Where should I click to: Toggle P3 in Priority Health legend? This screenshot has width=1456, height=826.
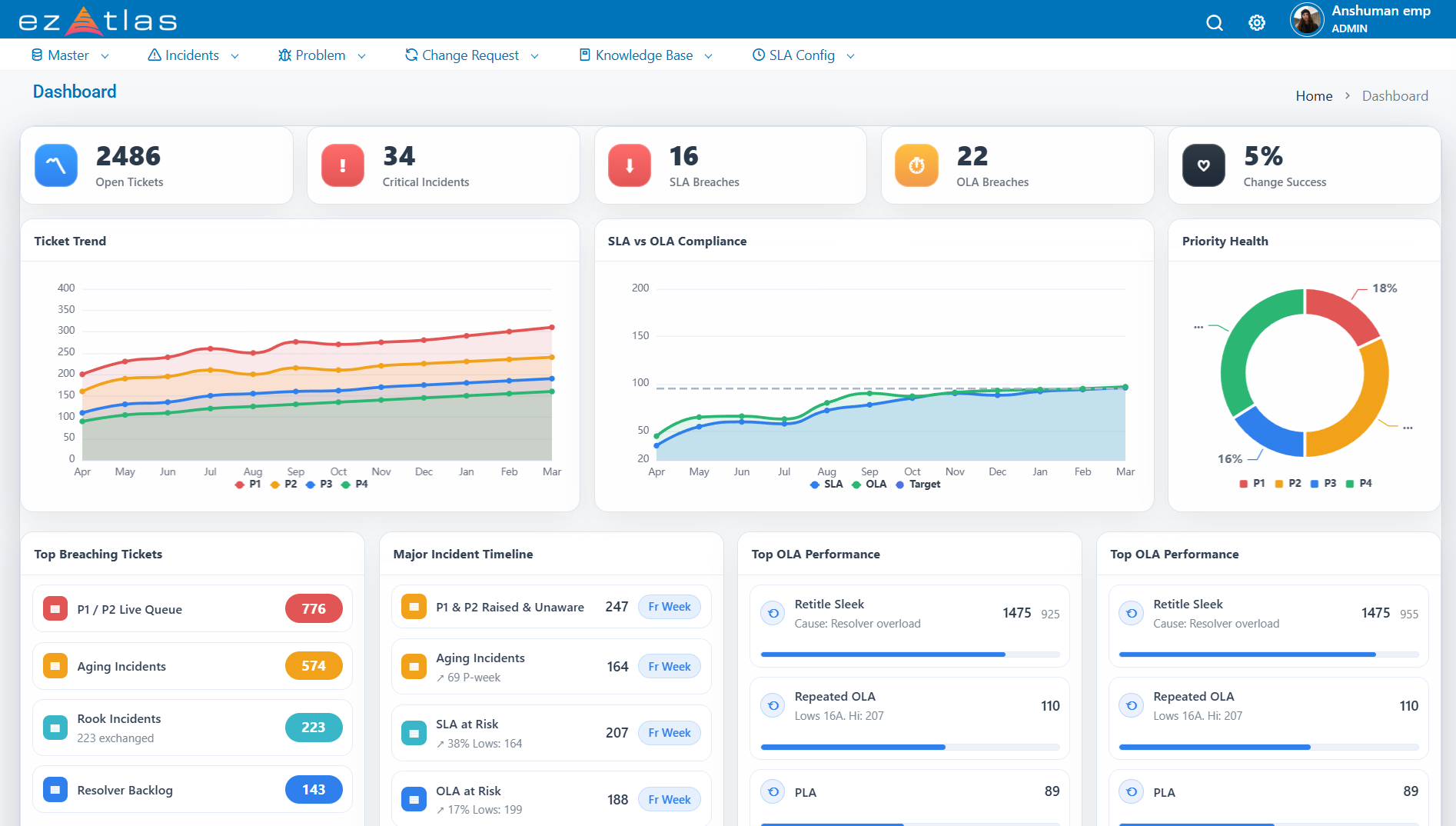(x=1324, y=484)
